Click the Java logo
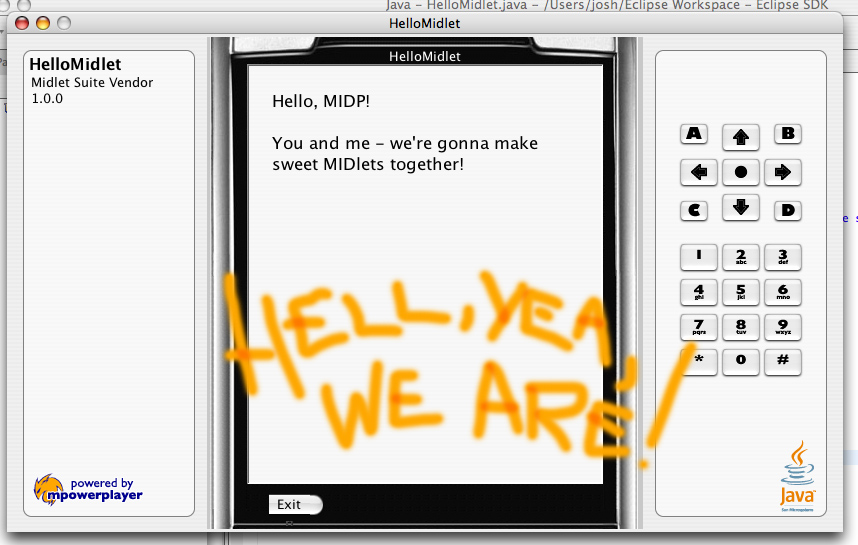This screenshot has height=545, width=858. tap(798, 475)
